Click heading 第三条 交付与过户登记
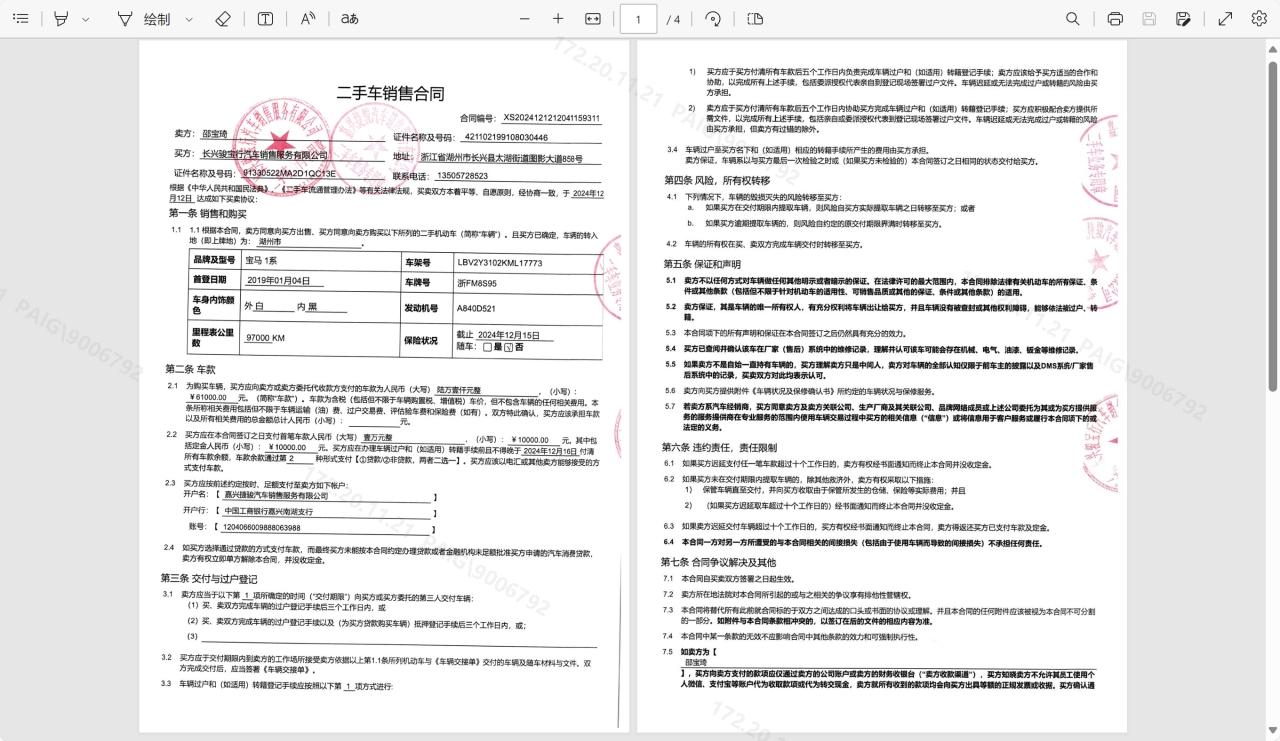The image size is (1280, 741). pyautogui.click(x=208, y=579)
